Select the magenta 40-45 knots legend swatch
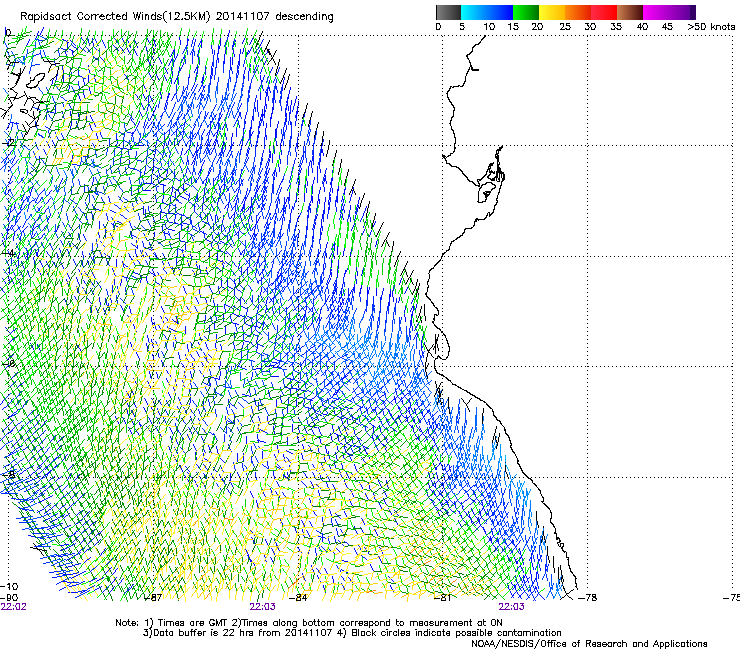This screenshot has height=650, width=740. pyautogui.click(x=656, y=12)
